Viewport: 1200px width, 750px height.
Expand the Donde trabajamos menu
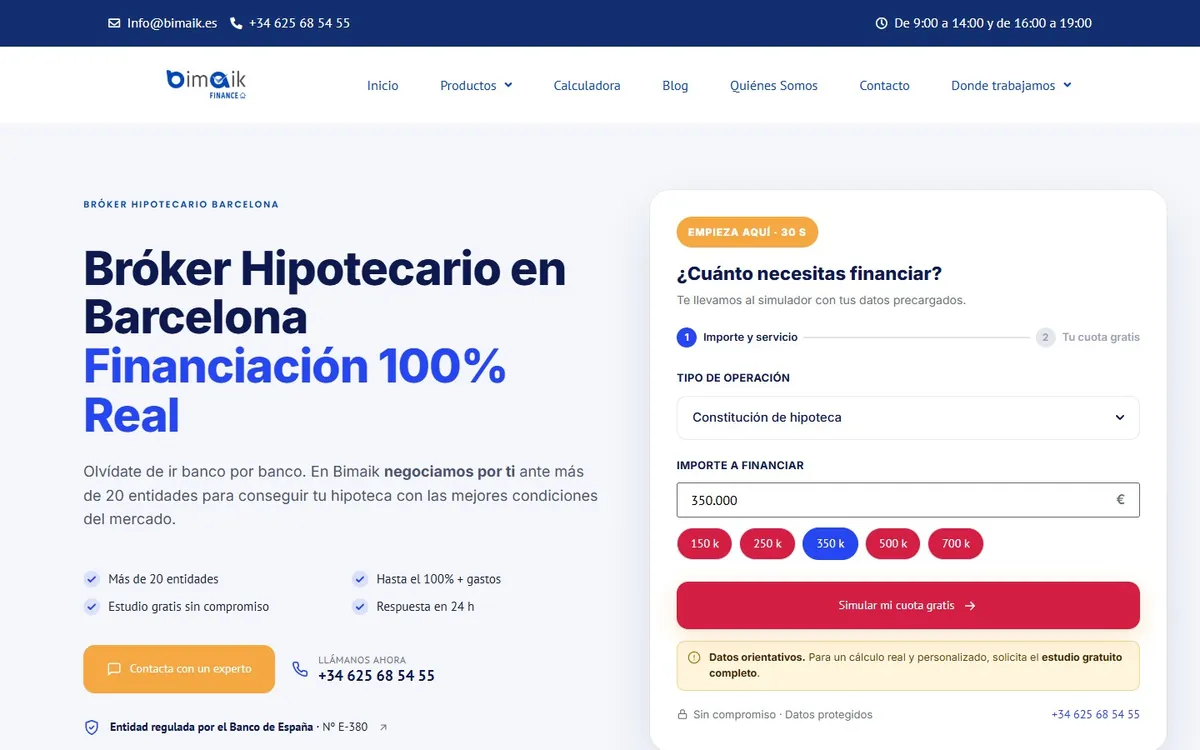[x=1011, y=85]
